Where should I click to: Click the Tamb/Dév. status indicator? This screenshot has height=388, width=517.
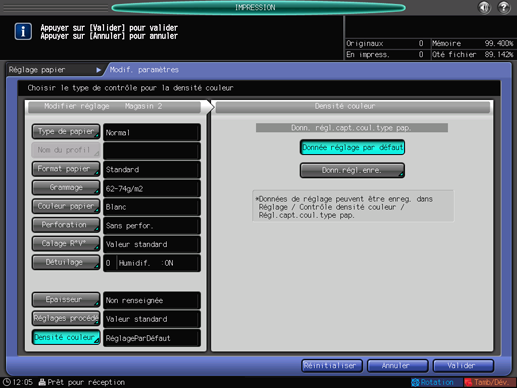[489, 382]
